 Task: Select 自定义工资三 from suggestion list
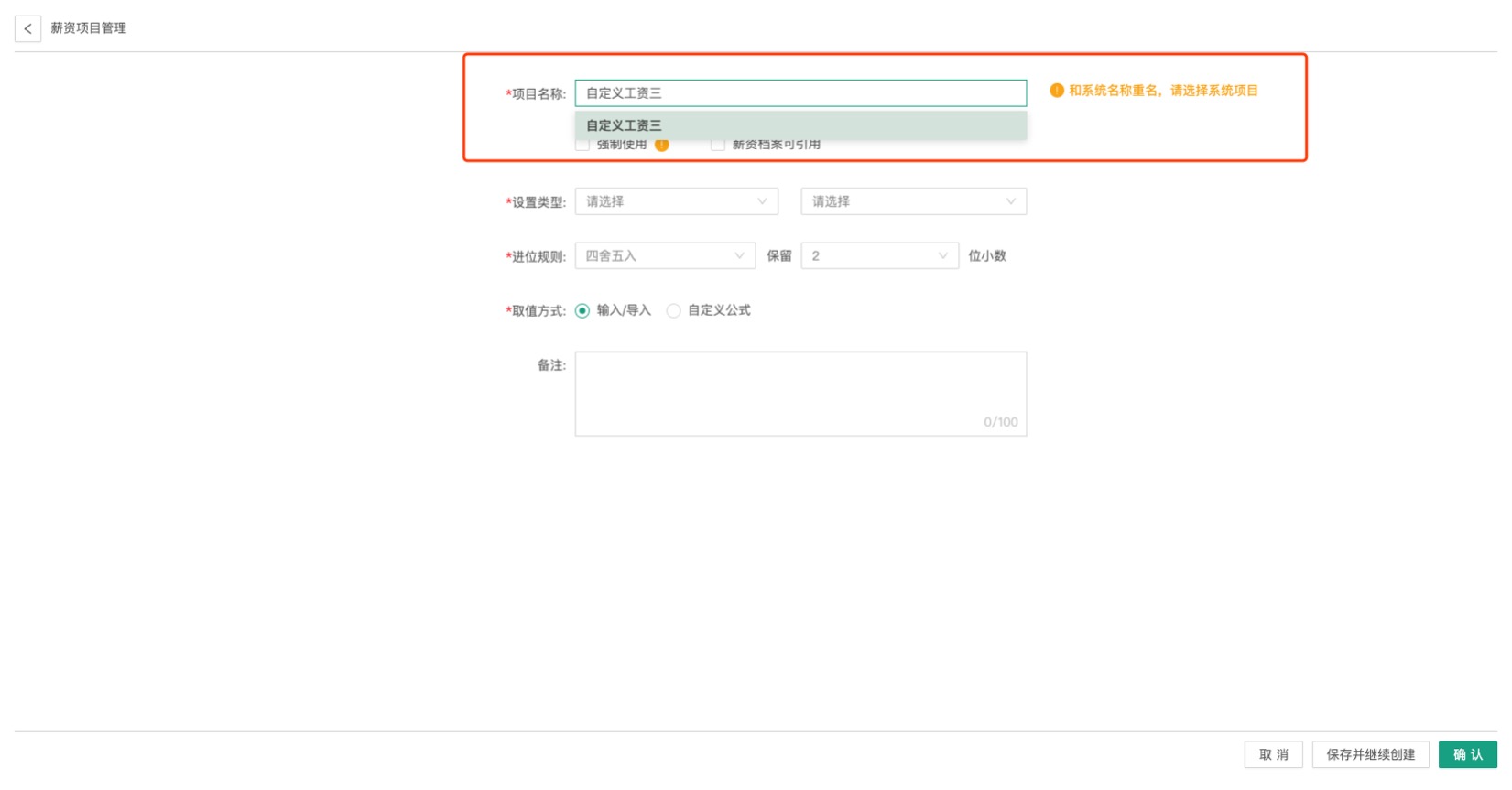point(800,125)
